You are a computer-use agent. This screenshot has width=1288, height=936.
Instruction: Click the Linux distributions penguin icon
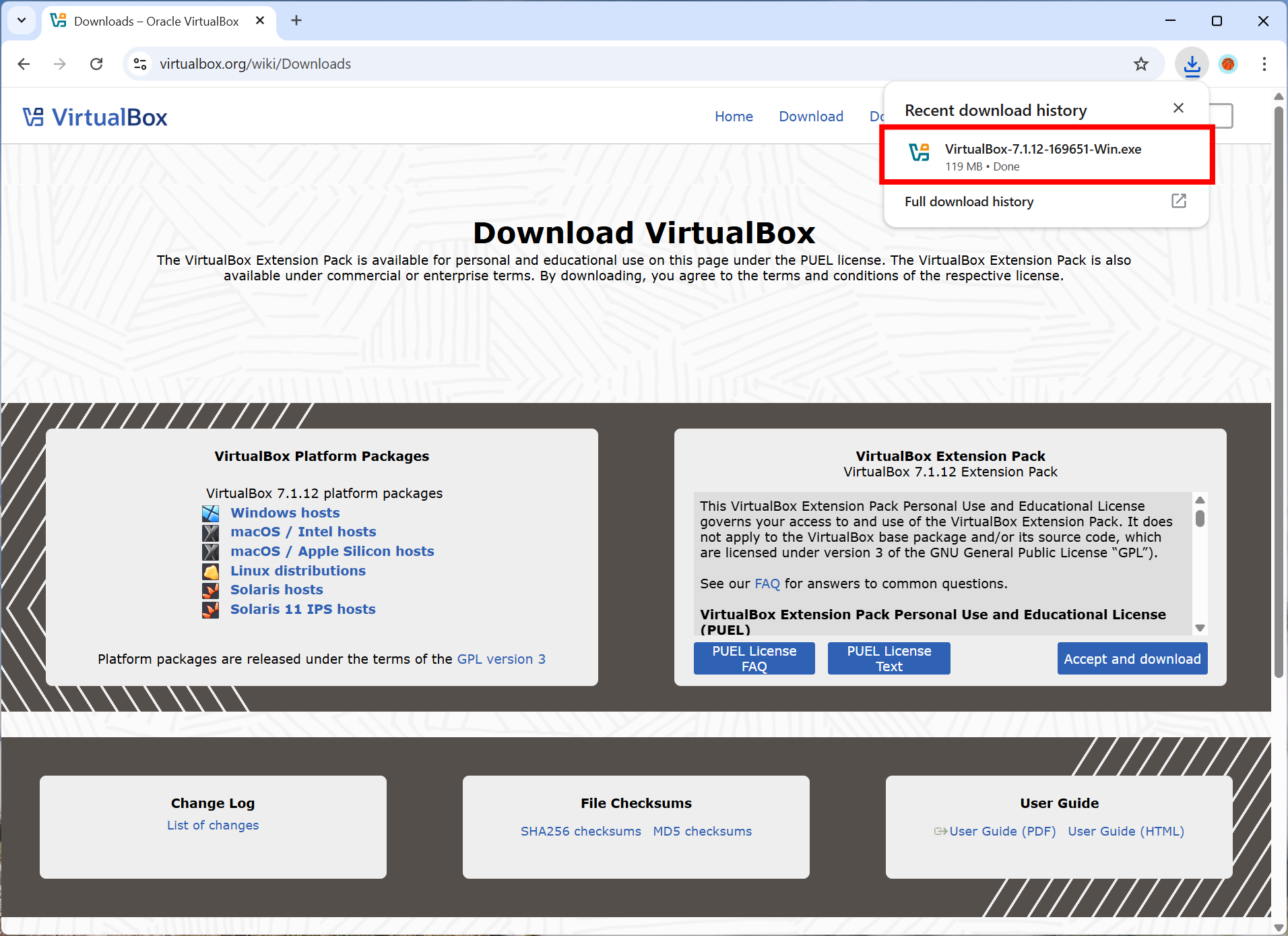click(210, 571)
